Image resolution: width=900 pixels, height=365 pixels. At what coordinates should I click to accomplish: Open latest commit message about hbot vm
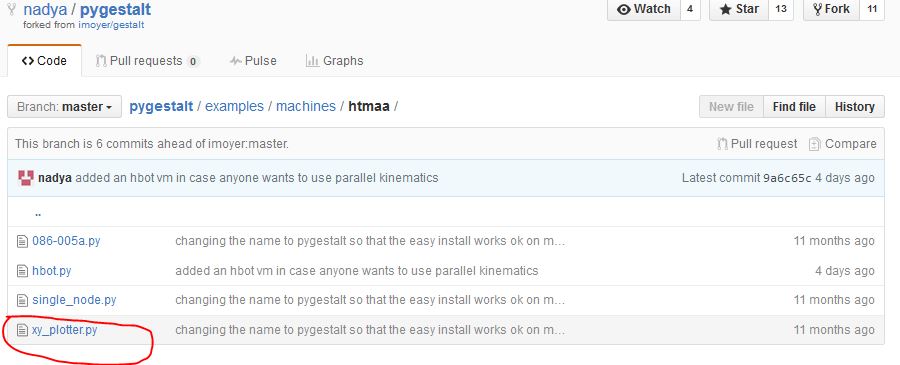pos(257,178)
